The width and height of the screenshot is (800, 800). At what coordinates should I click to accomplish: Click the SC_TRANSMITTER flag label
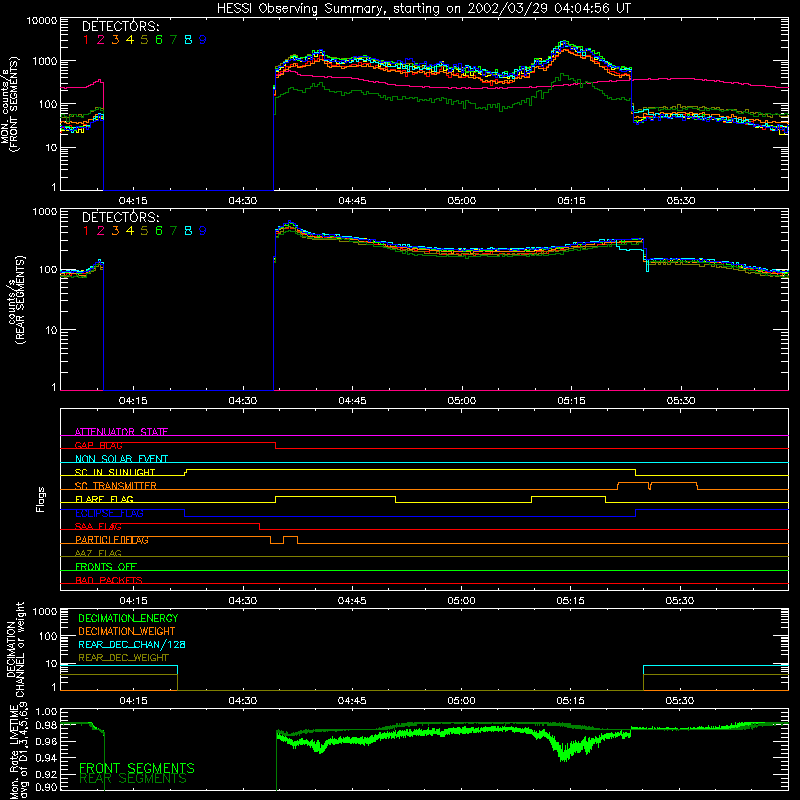115,485
